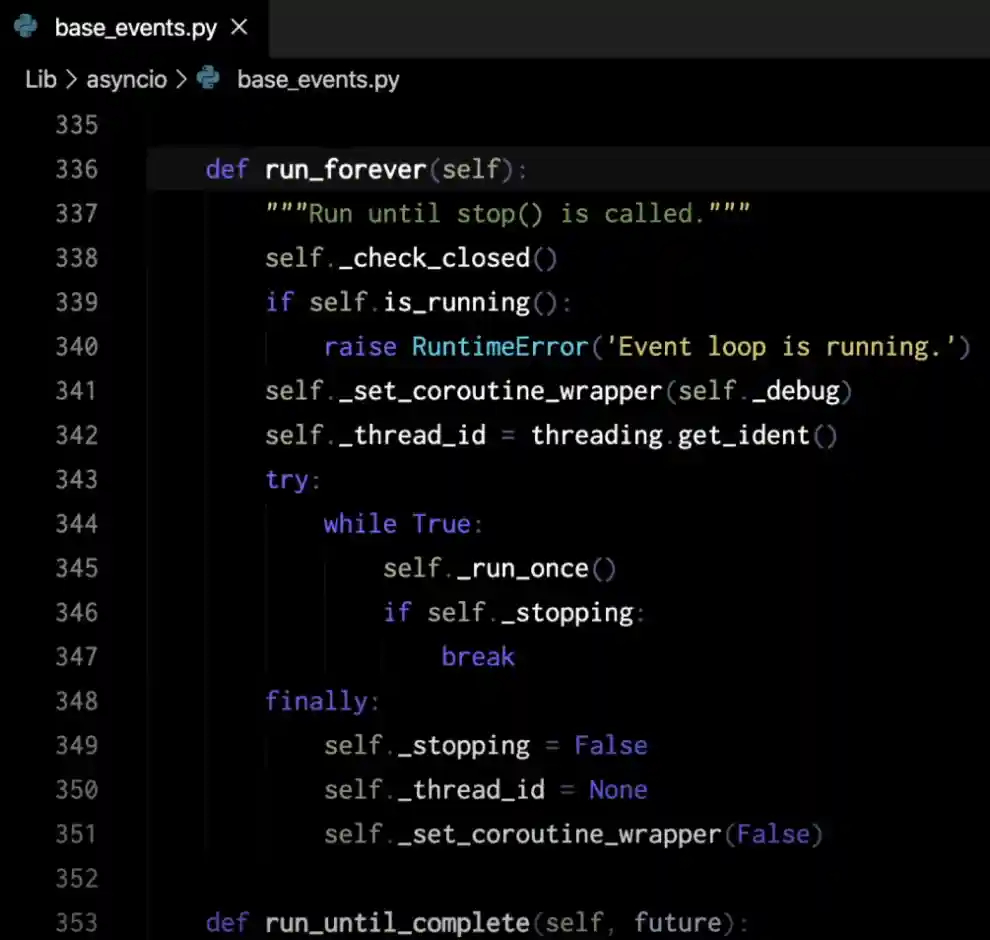This screenshot has height=940, width=990.
Task: Click None on line 350
Action: 619,790
